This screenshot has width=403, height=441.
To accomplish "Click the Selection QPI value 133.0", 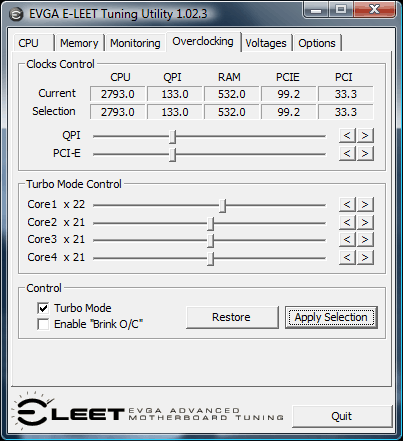I will pyautogui.click(x=175, y=112).
